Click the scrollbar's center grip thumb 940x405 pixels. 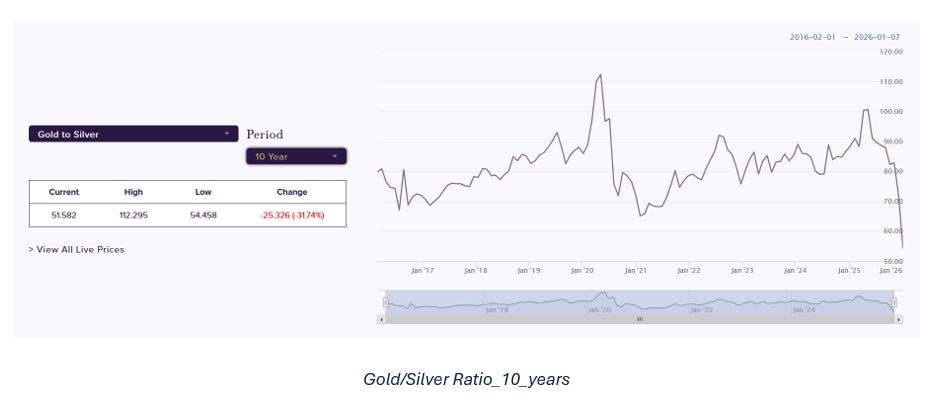(640, 319)
